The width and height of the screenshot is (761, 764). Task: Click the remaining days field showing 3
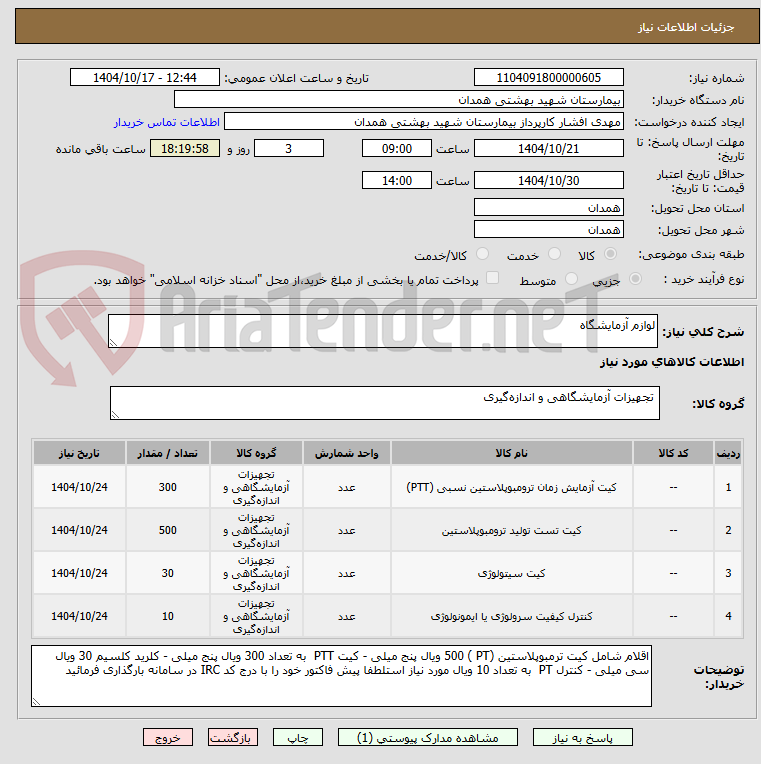(x=289, y=149)
